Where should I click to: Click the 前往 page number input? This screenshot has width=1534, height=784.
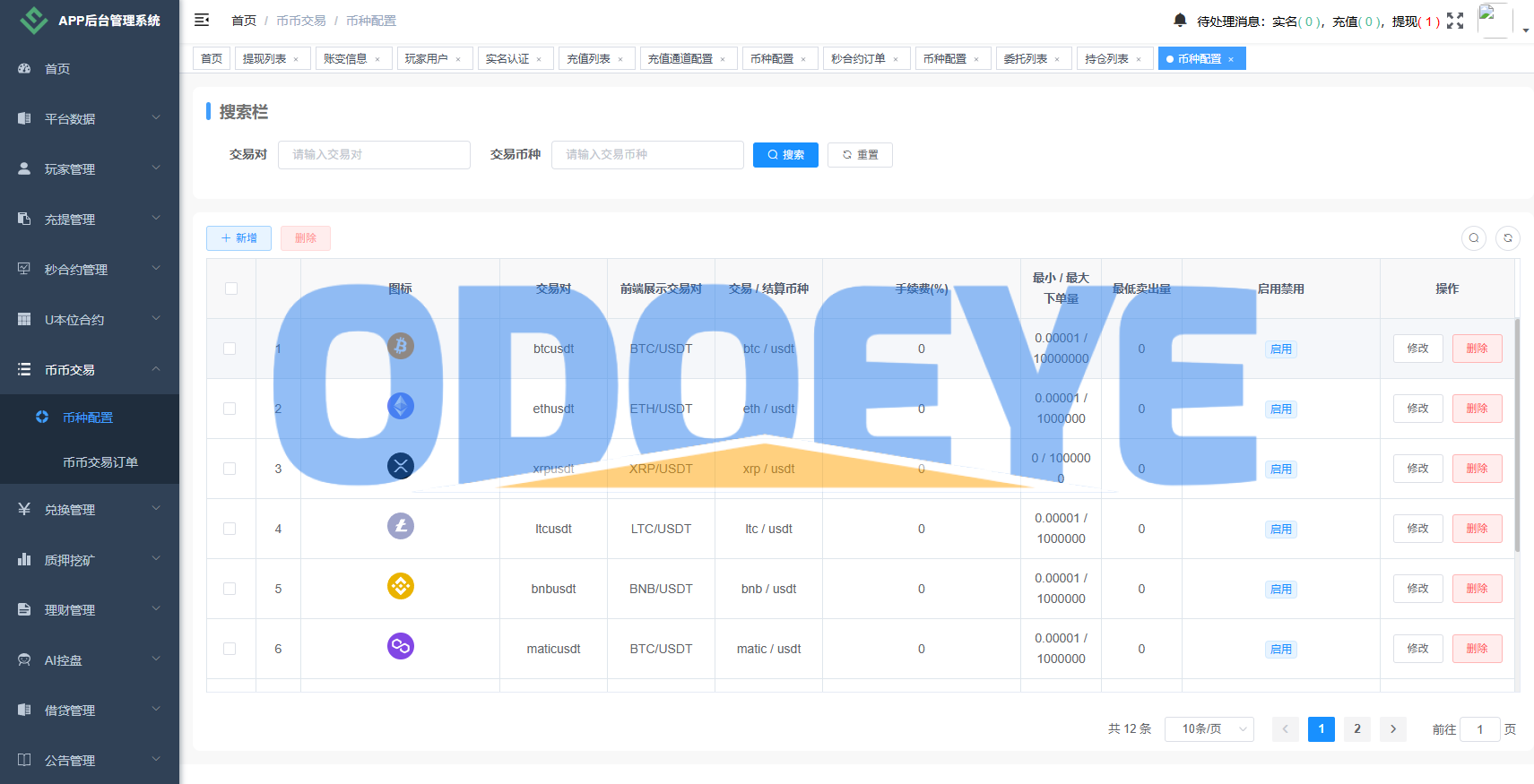click(1480, 729)
